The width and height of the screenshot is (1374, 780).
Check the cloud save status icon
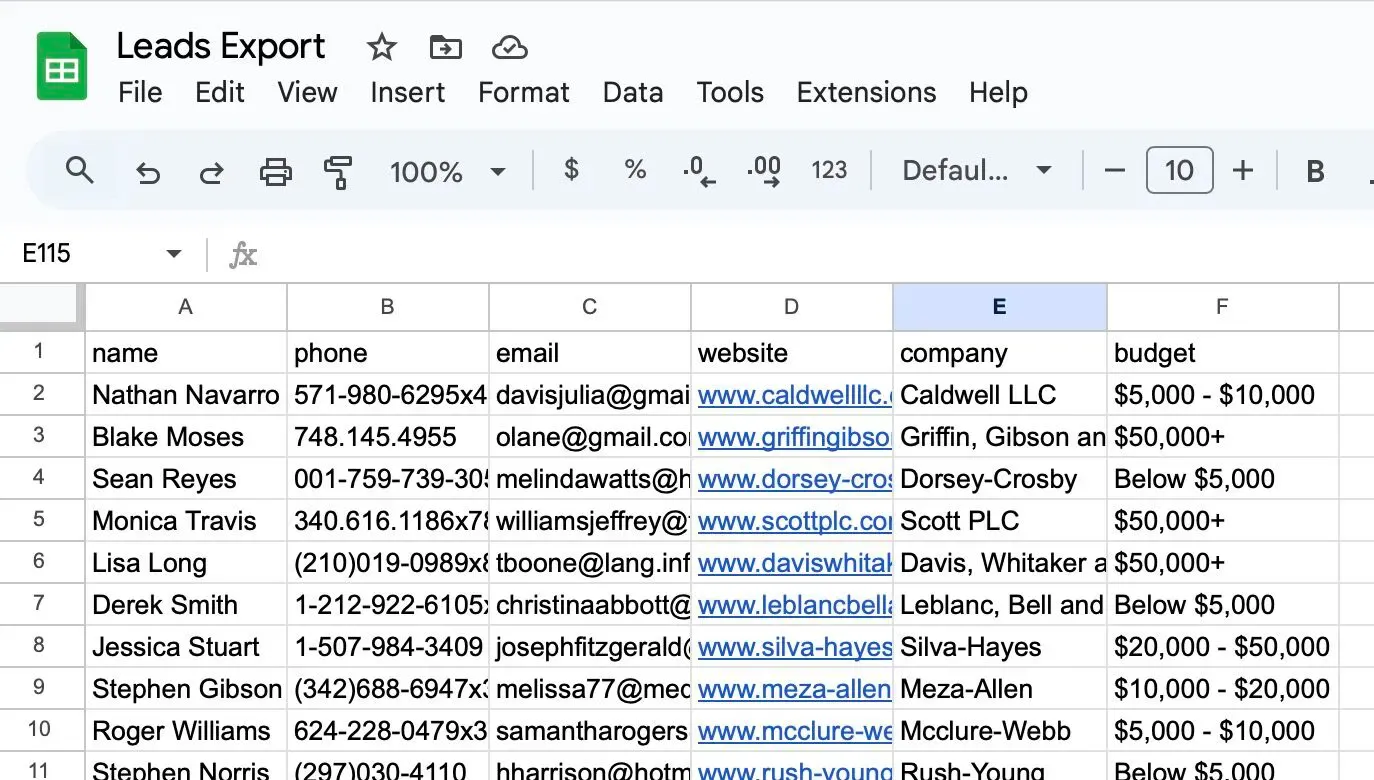(509, 47)
